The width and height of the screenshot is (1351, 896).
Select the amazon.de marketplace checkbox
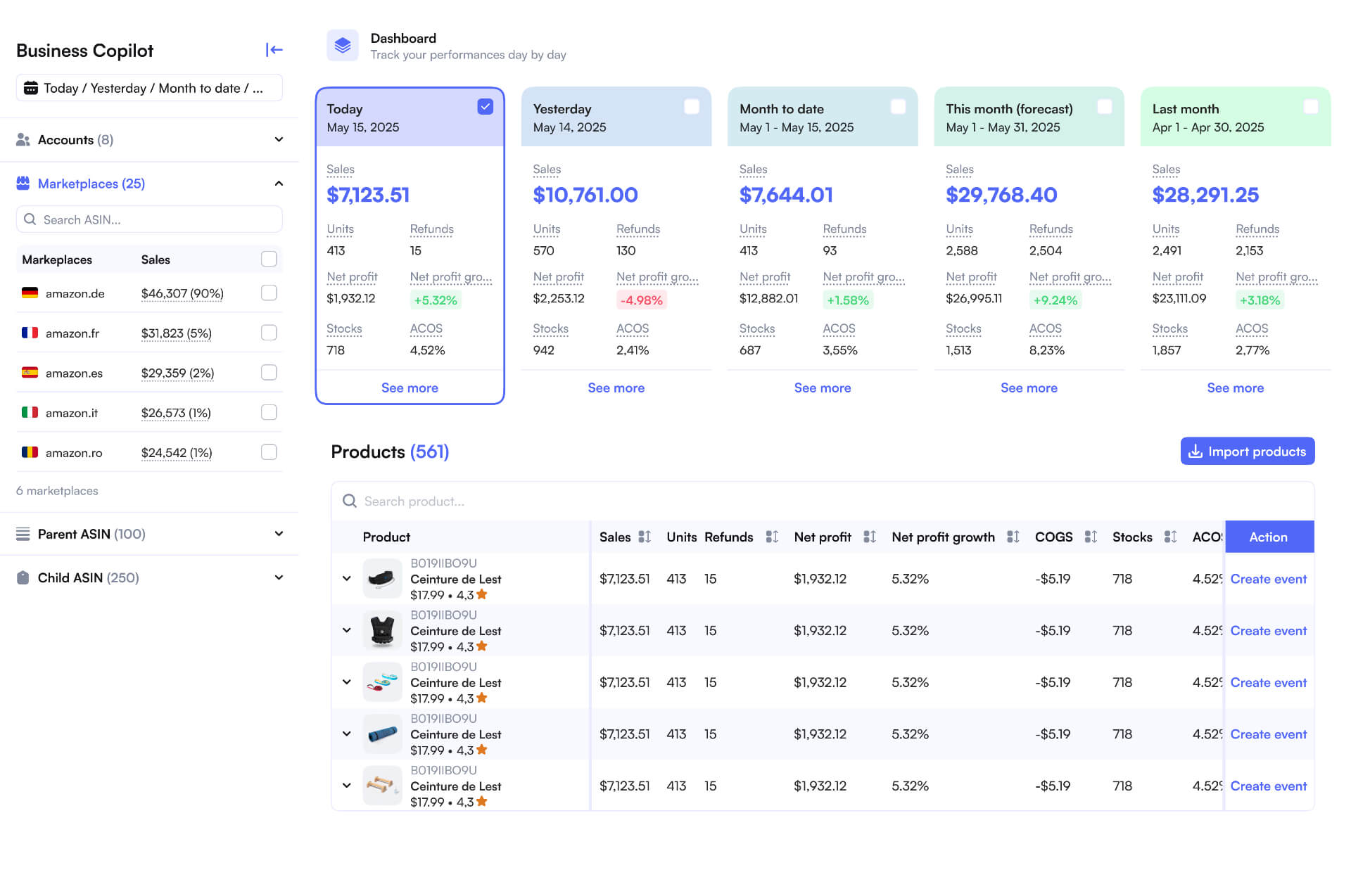pos(269,293)
